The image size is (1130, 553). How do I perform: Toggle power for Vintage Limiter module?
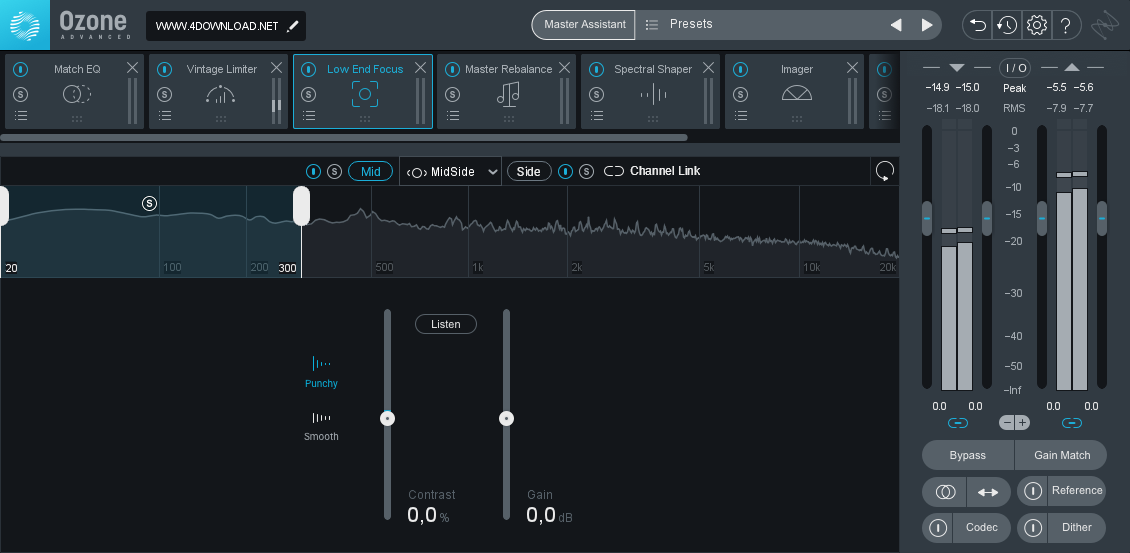click(165, 69)
